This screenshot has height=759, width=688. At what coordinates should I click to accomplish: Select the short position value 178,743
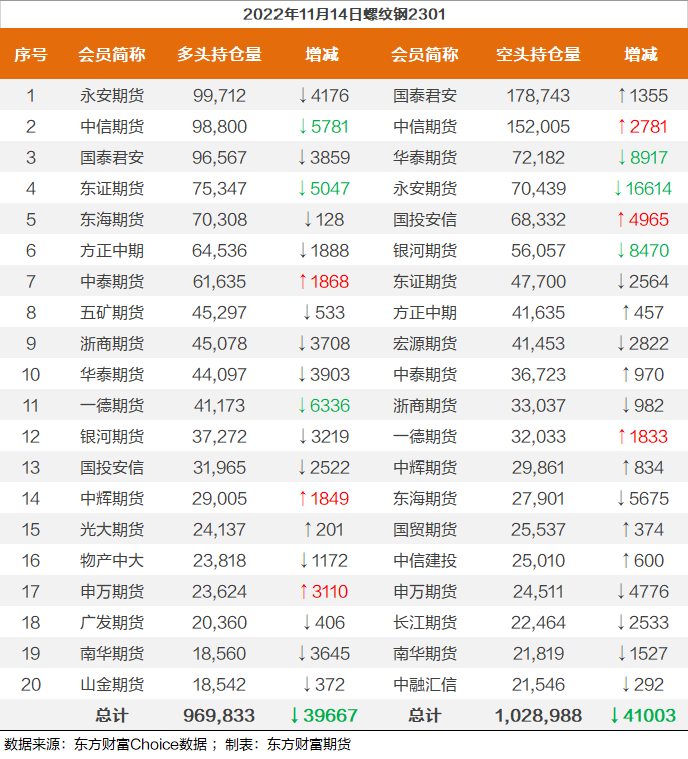point(538,96)
